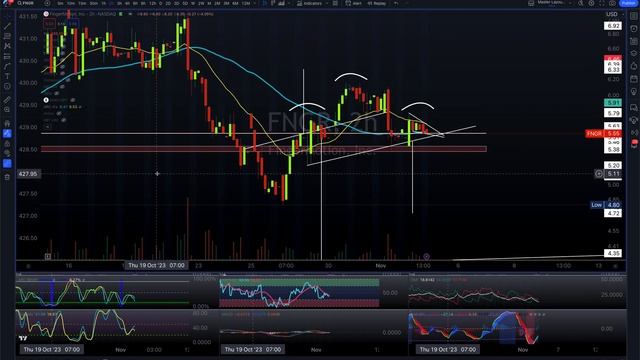Select the 4h interval
Viewport: 640px width, 360px height.
tap(127, 3)
